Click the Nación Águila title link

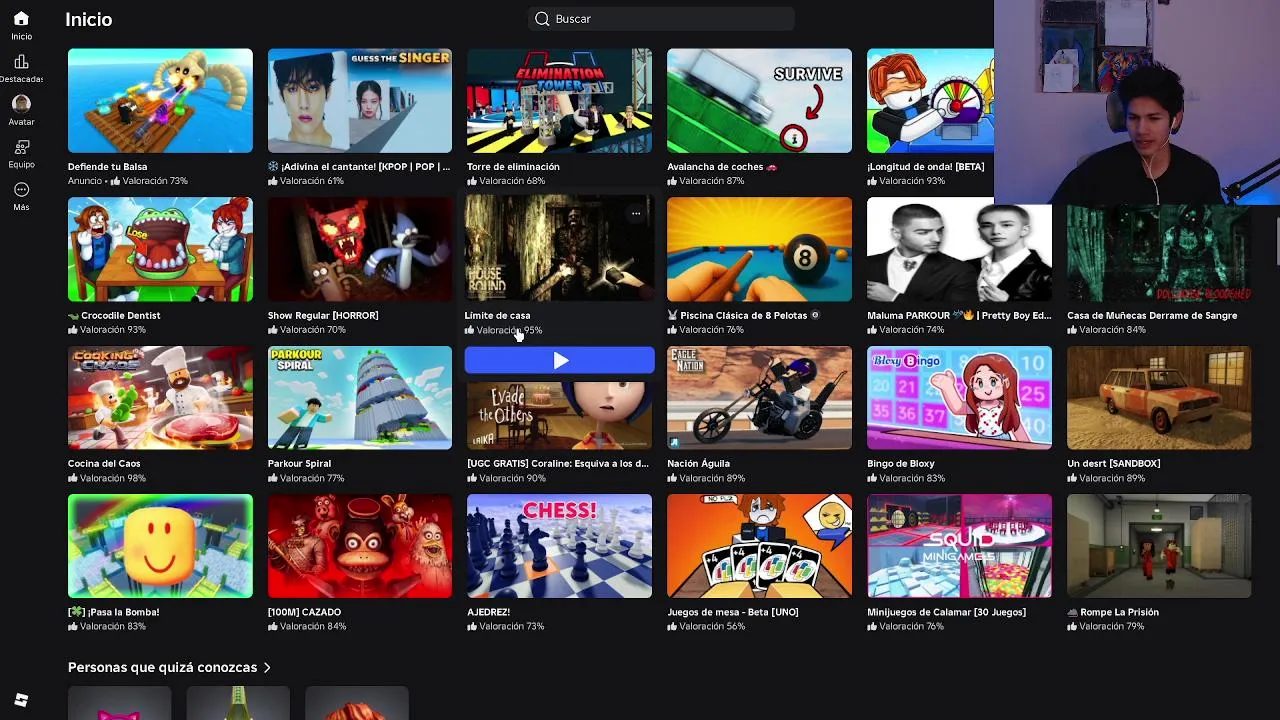698,464
